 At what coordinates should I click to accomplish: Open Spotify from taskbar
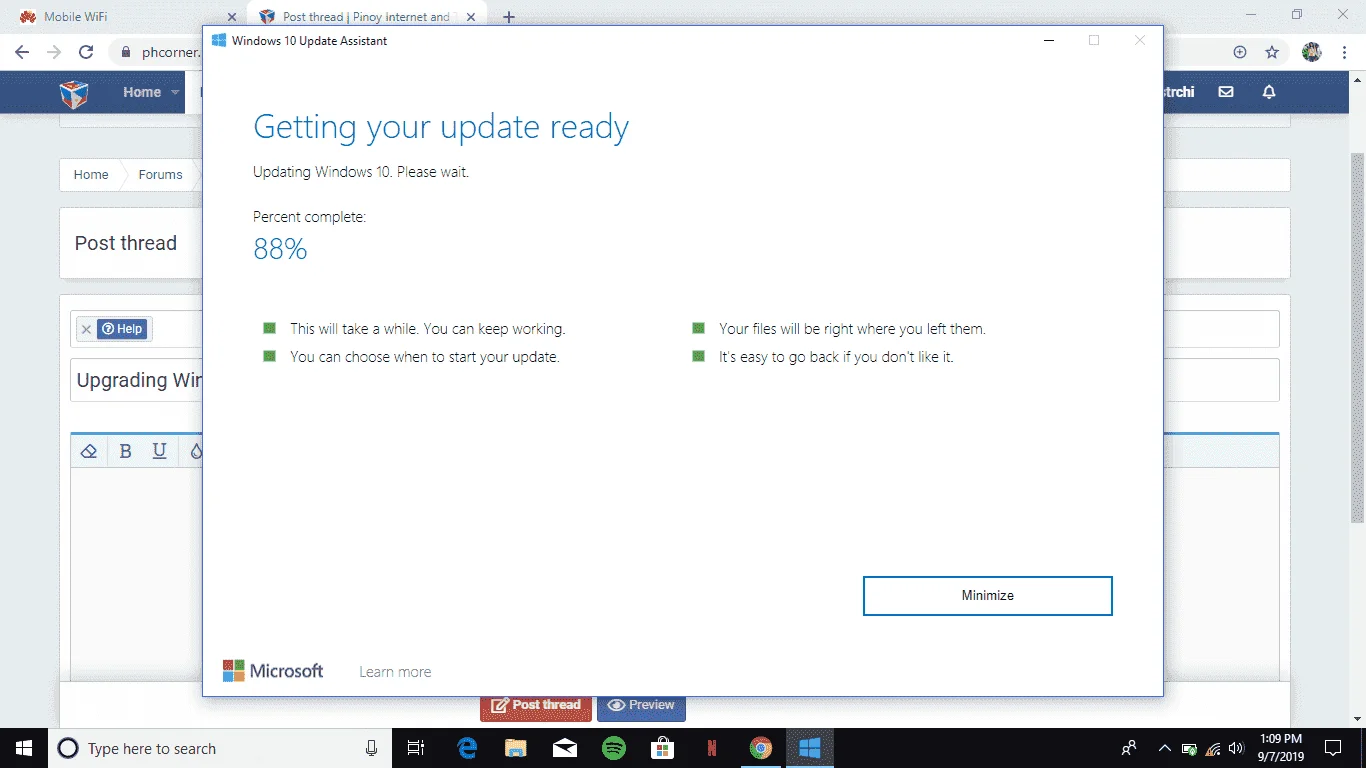614,748
